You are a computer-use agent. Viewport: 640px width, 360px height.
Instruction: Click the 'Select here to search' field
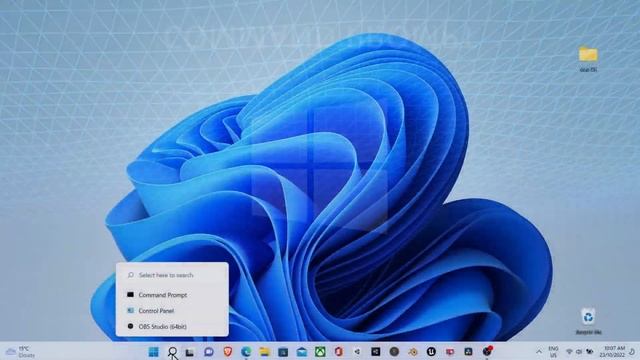(172, 275)
